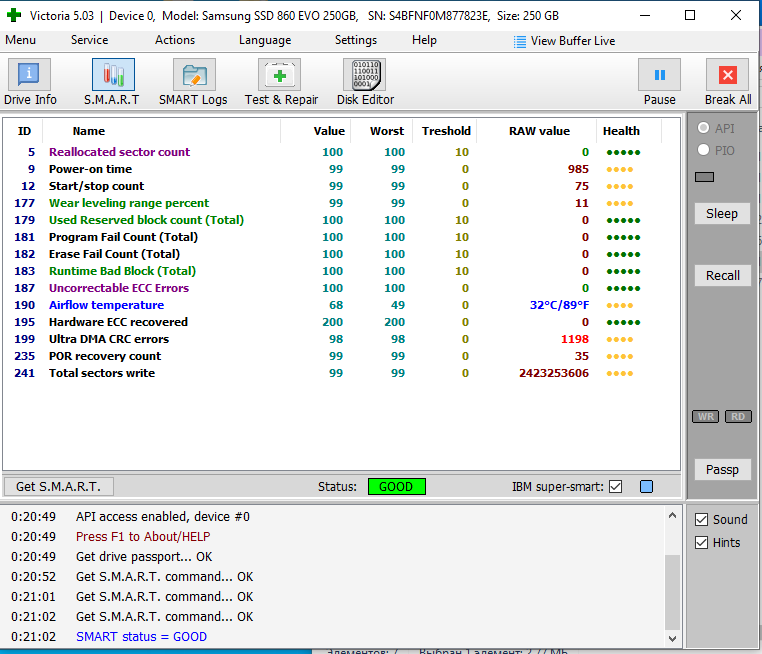762x654 pixels.
Task: Click the 'SMART status = GOOD' log line
Action: (141, 637)
